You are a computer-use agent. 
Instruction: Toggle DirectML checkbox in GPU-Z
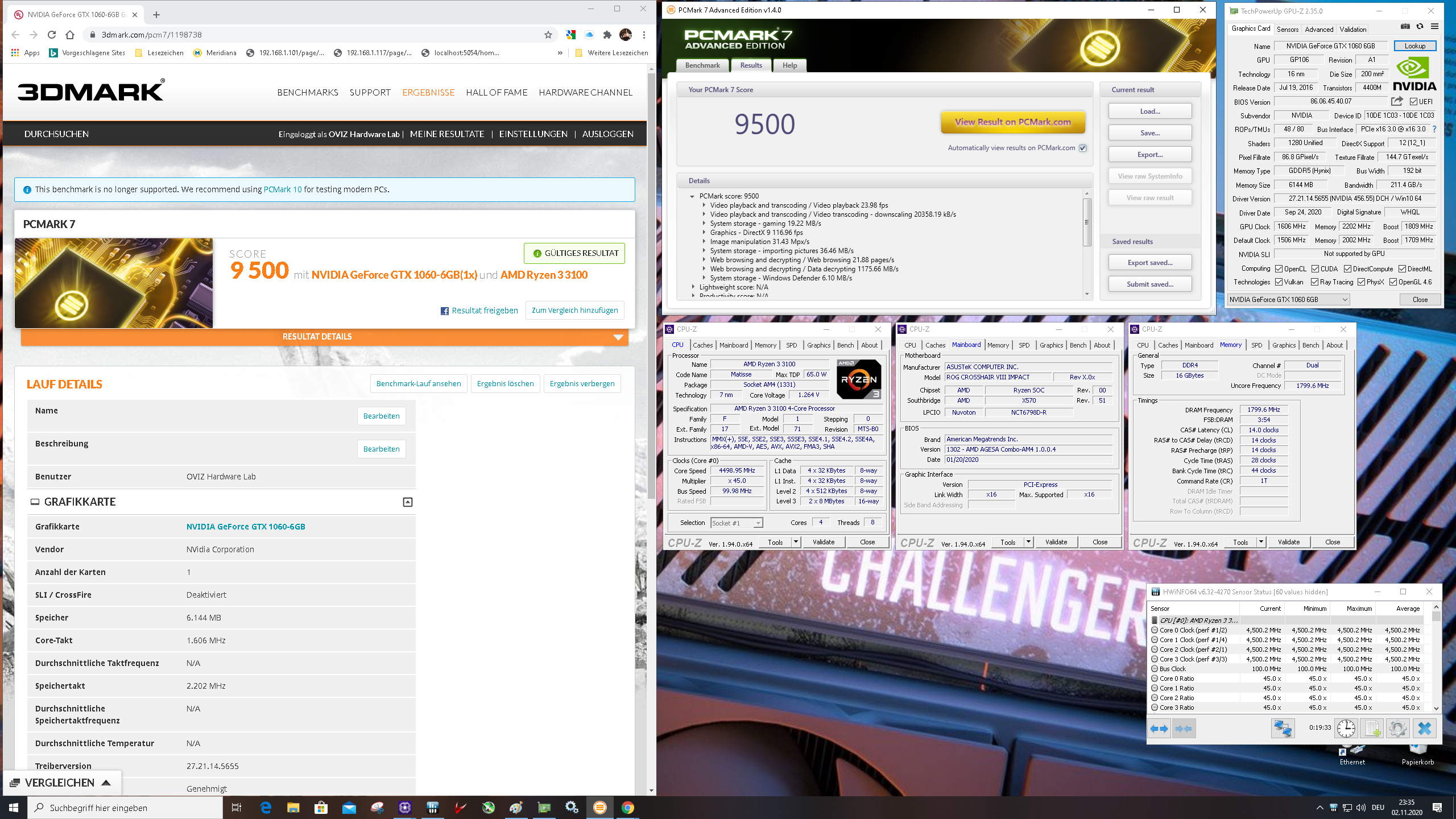(1402, 269)
